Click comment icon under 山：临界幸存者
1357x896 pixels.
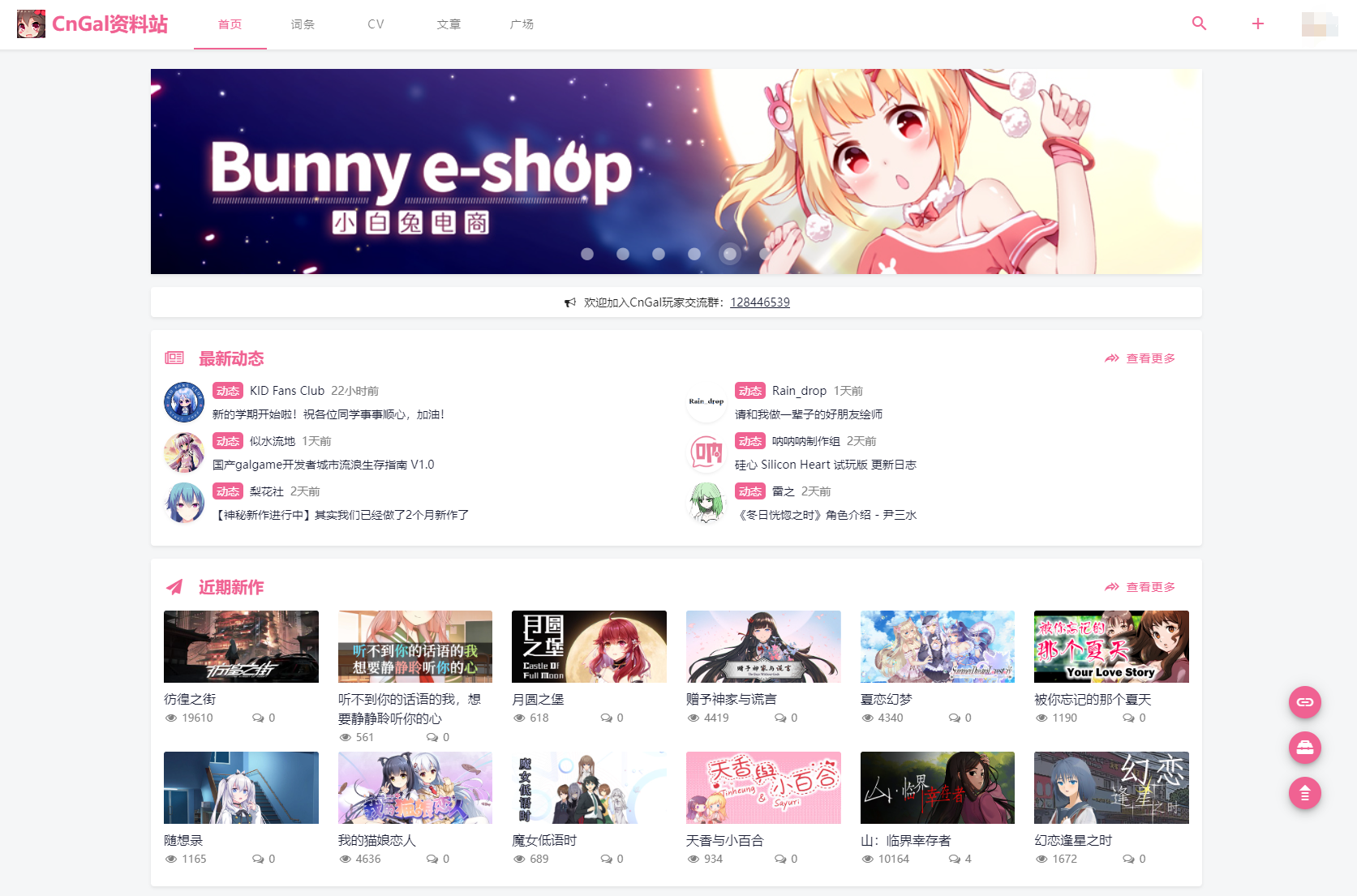tap(955, 859)
